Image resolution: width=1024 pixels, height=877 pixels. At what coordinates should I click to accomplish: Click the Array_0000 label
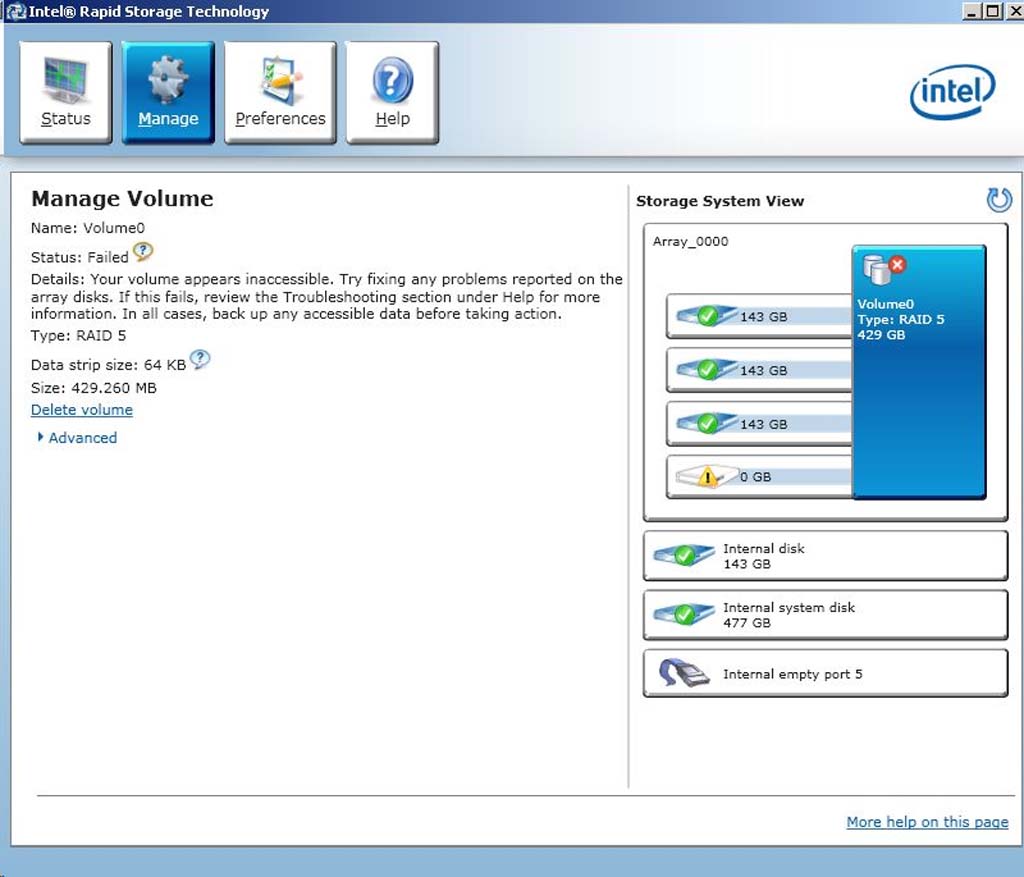point(690,242)
